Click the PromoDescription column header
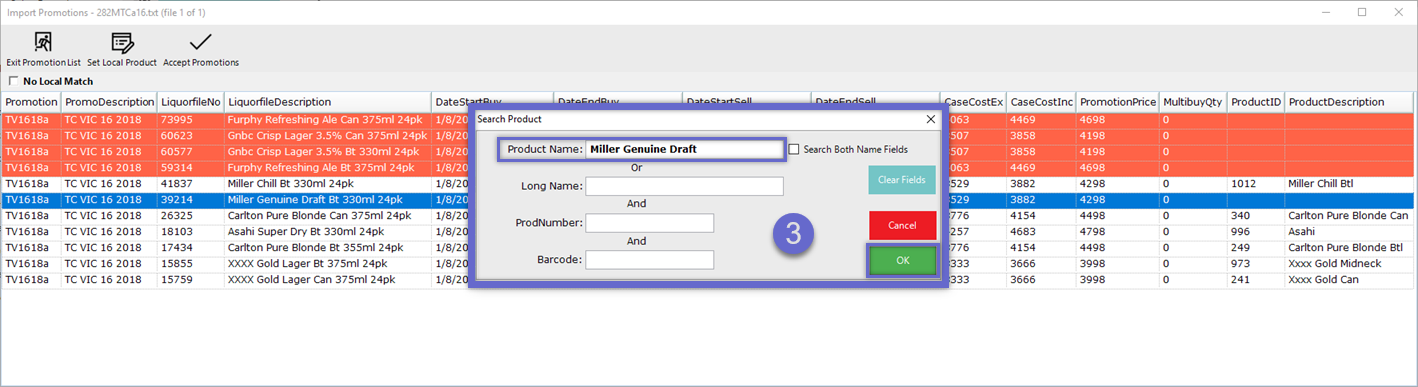 (109, 102)
